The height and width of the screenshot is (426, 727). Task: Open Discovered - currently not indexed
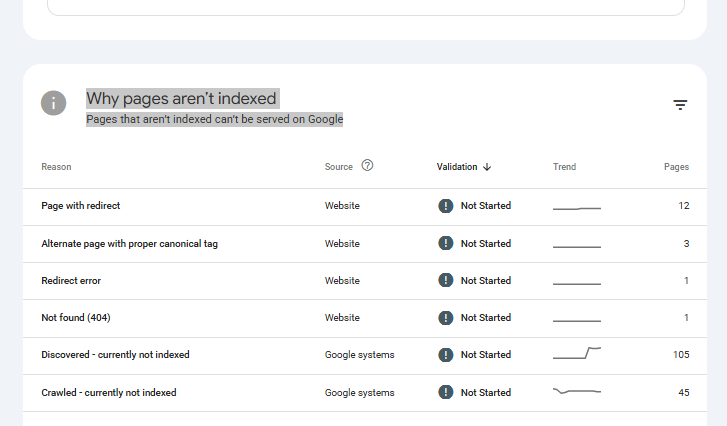(x=115, y=355)
